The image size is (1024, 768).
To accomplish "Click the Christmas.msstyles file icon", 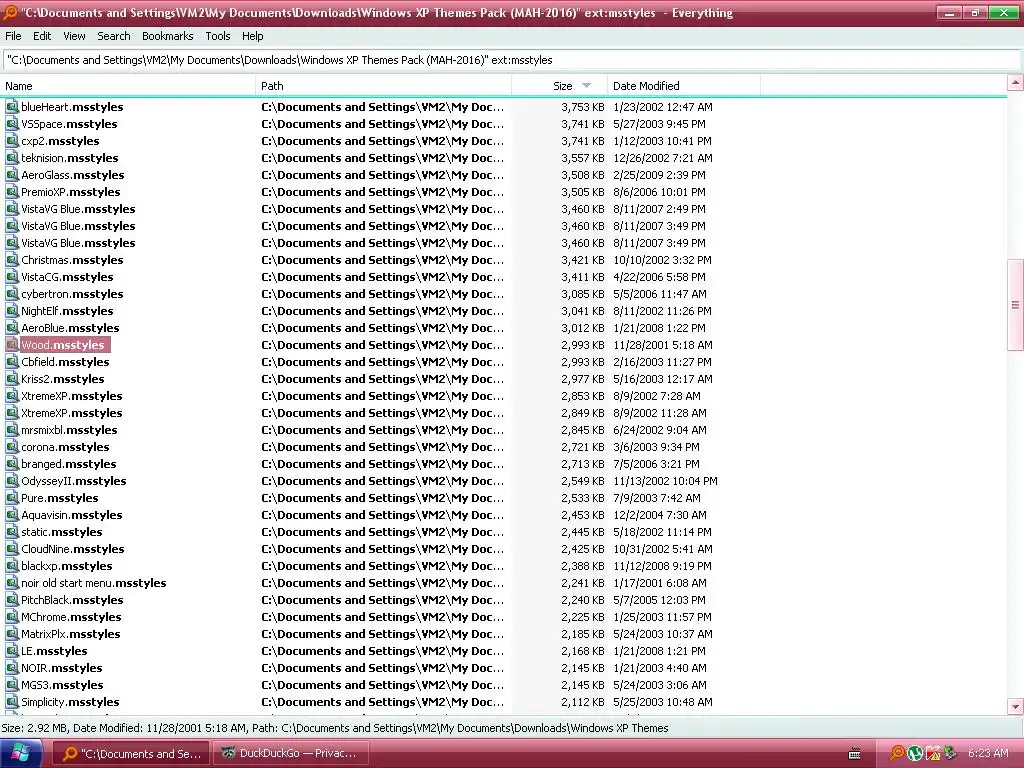I will coord(12,259).
